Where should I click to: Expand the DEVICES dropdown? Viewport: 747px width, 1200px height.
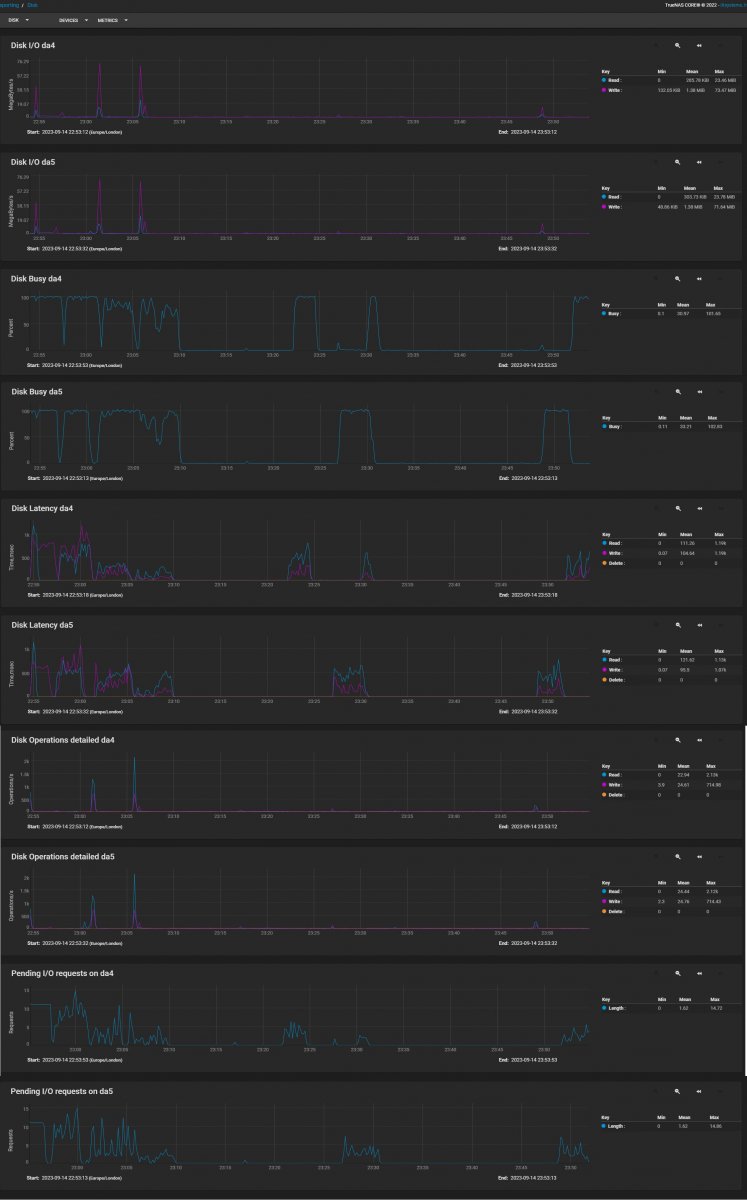click(x=74, y=20)
